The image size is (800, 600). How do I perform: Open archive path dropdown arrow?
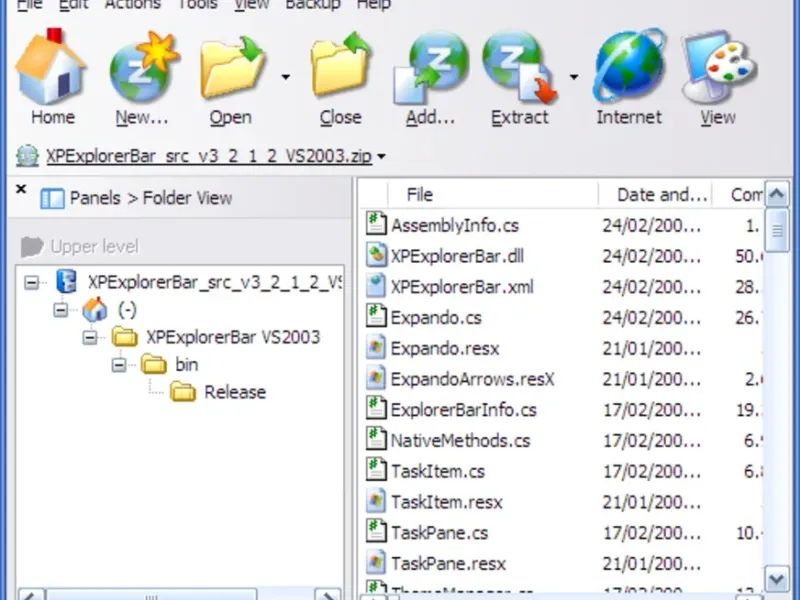[x=381, y=157]
